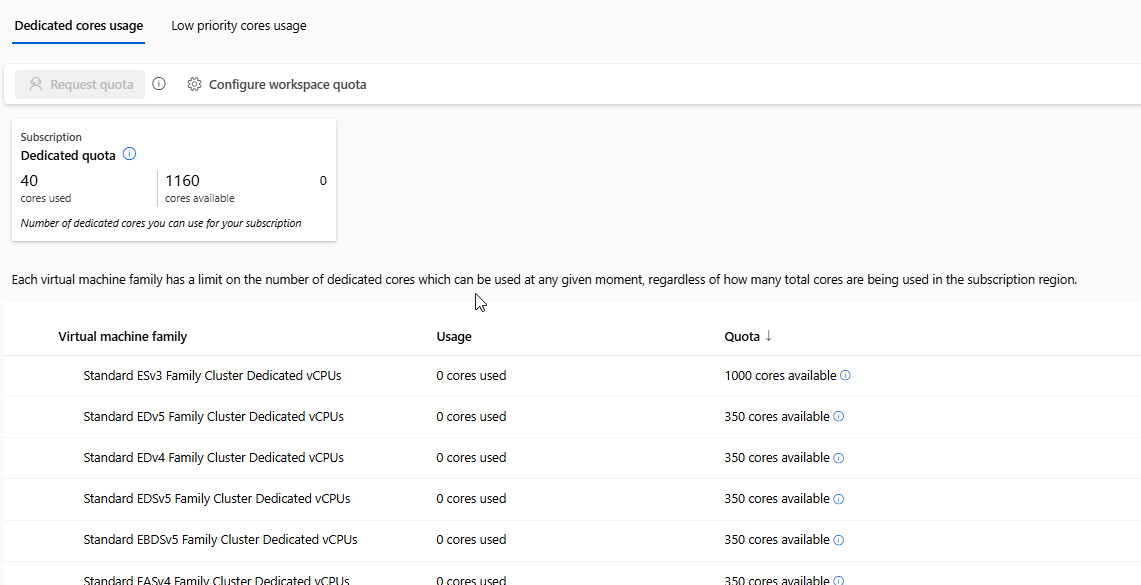This screenshot has height=585, width=1141.
Task: Click the gear icon for Configure workspace quota
Action: [x=194, y=84]
